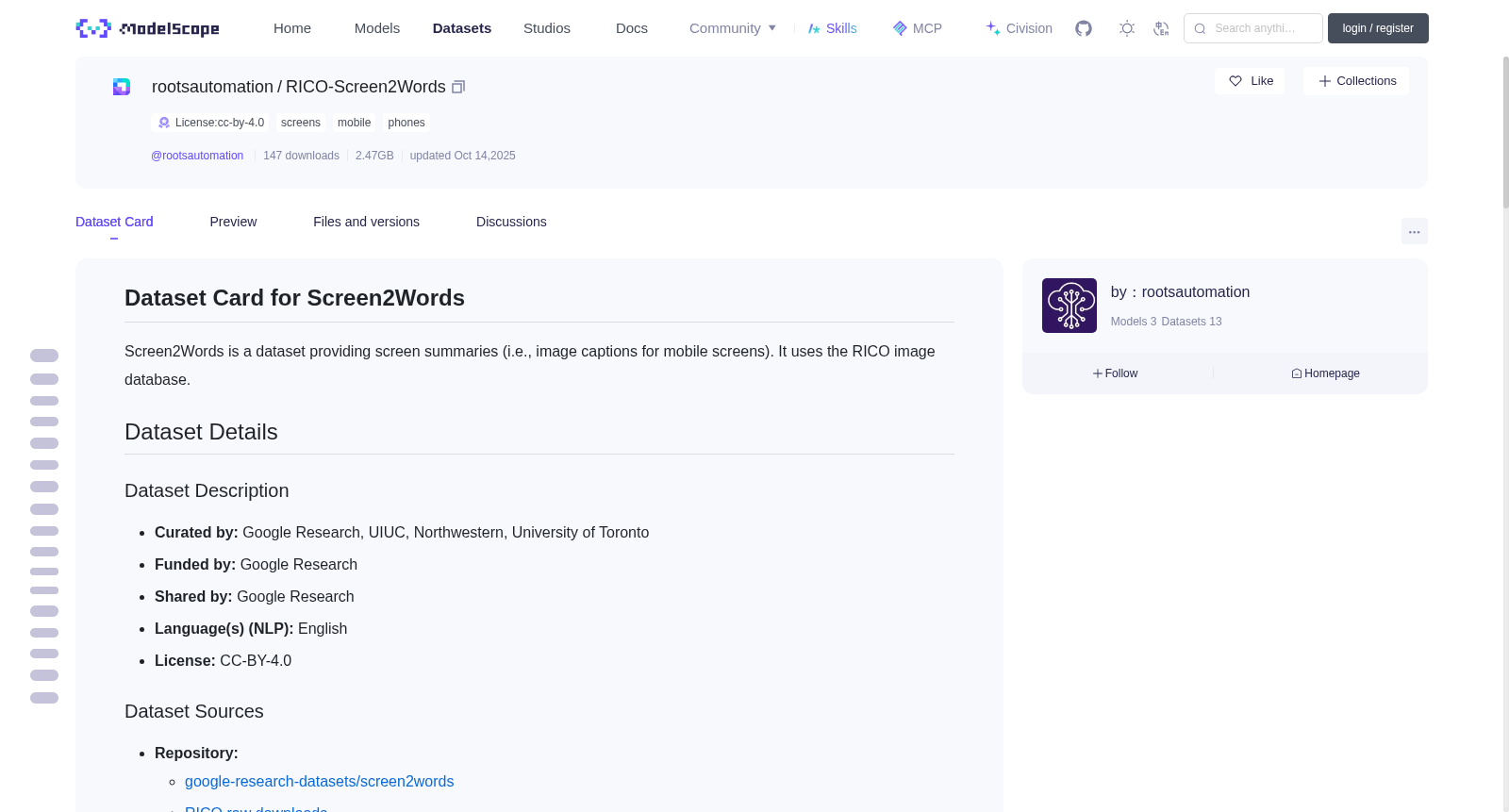The width and height of the screenshot is (1509, 812).
Task: Click the RICO-Screen2Words dataset avatar icon
Action: coord(122,87)
